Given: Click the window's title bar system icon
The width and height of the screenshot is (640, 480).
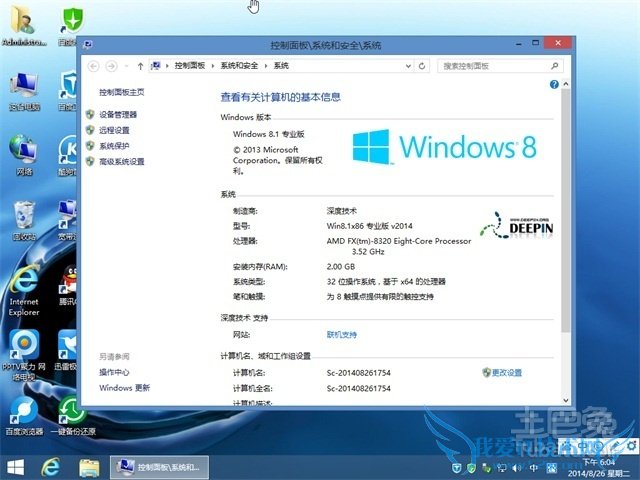Looking at the screenshot, I should click(x=88, y=44).
